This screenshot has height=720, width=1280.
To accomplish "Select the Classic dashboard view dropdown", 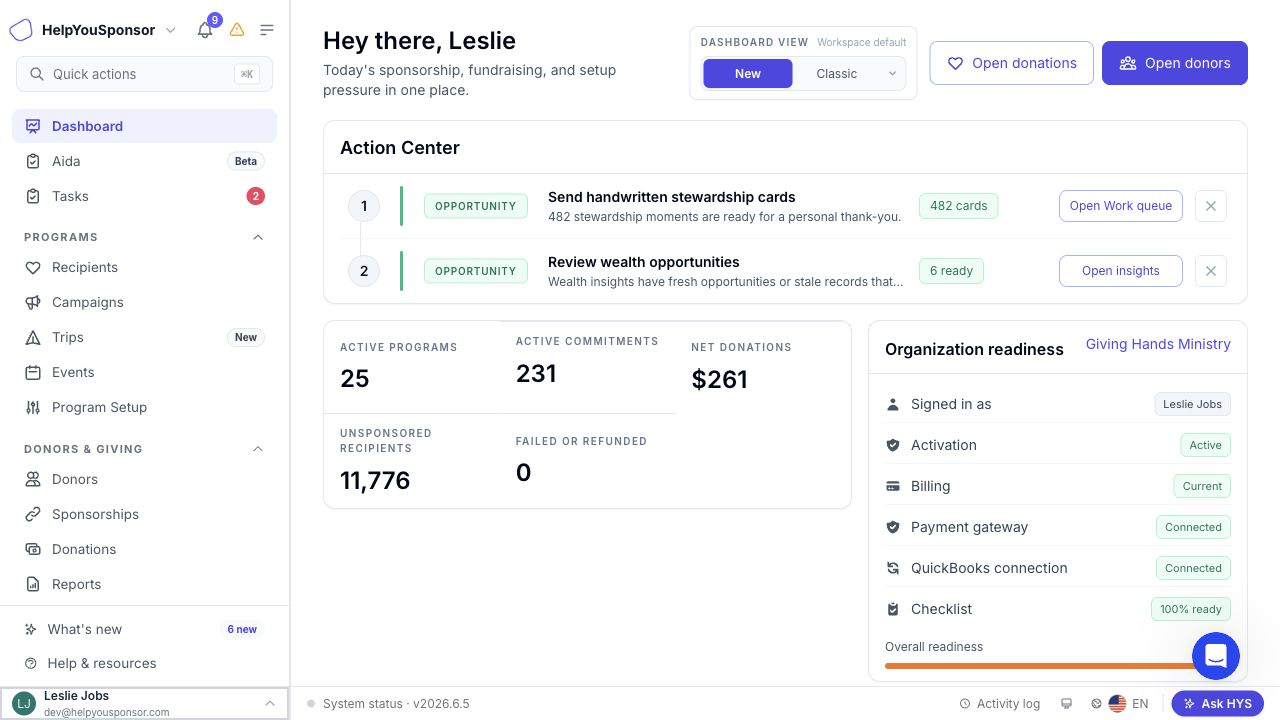I will (x=850, y=73).
